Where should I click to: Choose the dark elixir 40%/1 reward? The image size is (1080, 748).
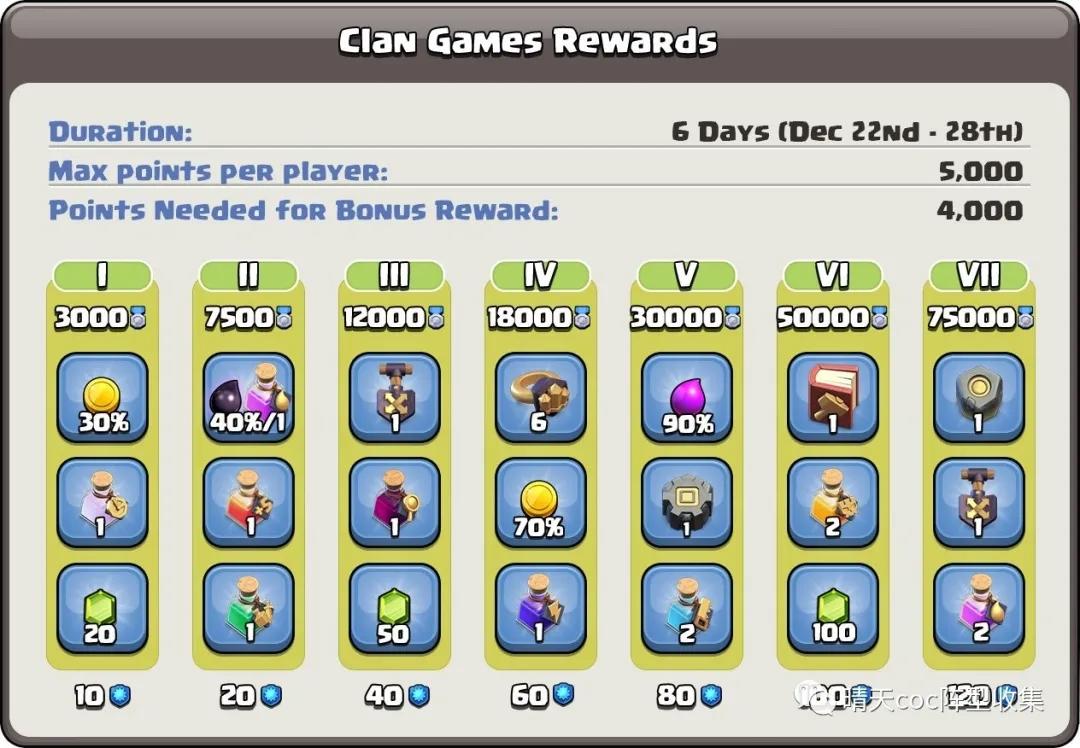249,397
